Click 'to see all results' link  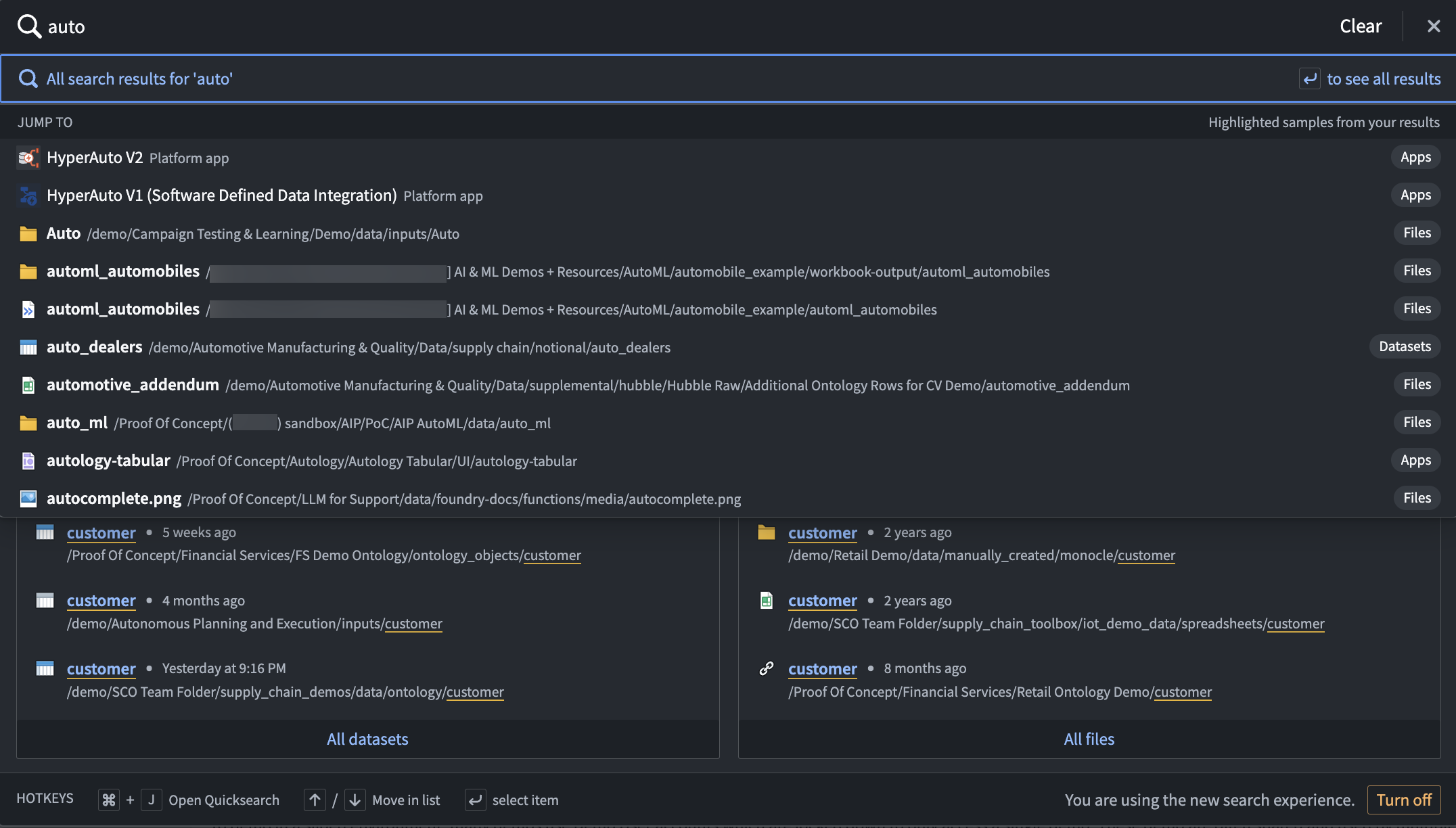point(1384,78)
